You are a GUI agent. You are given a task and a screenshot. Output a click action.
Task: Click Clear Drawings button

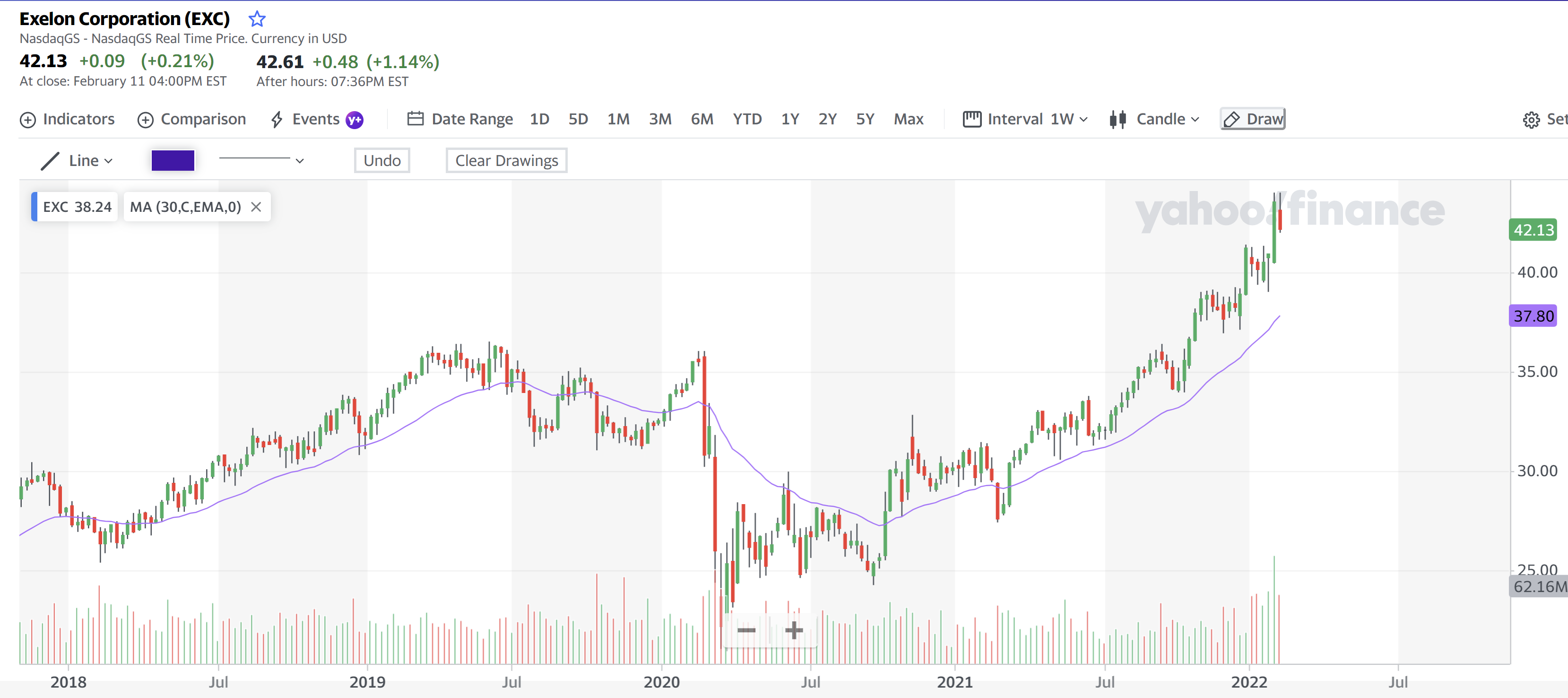506,161
